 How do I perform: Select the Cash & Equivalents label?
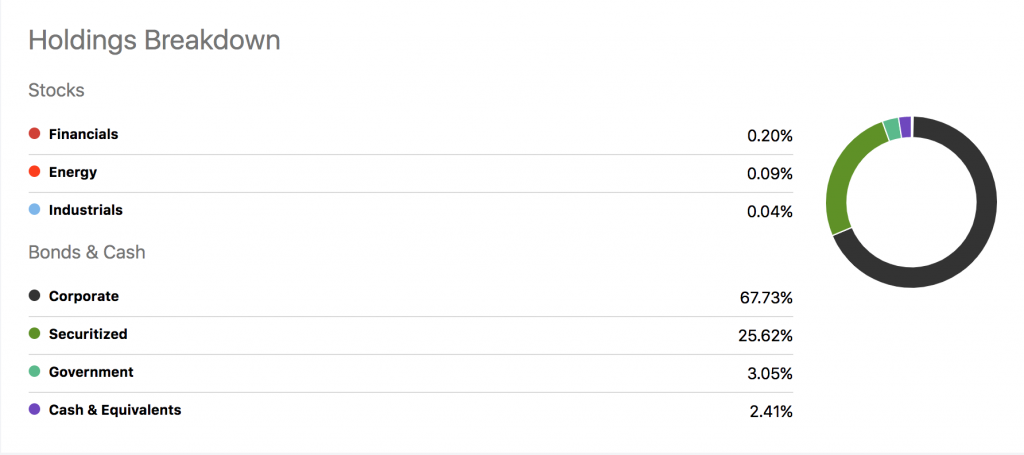115,410
